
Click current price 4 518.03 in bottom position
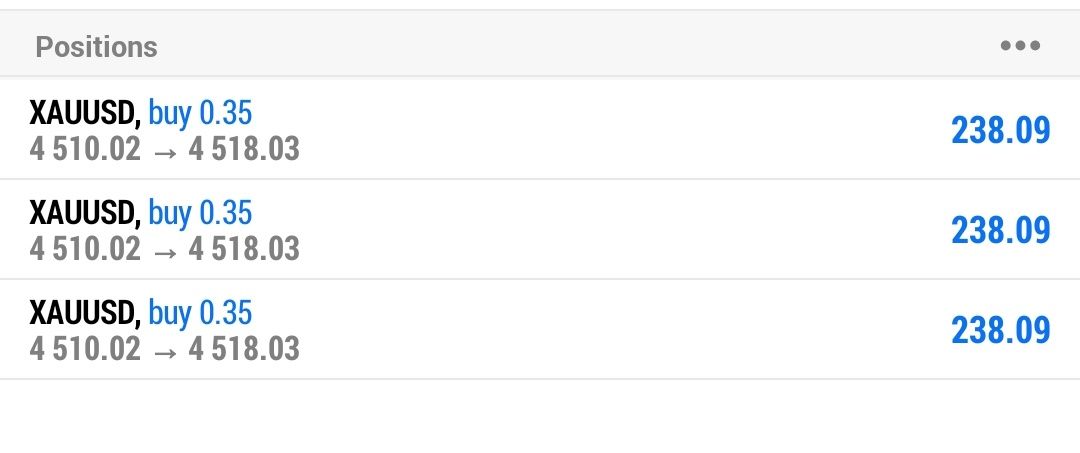tap(244, 348)
